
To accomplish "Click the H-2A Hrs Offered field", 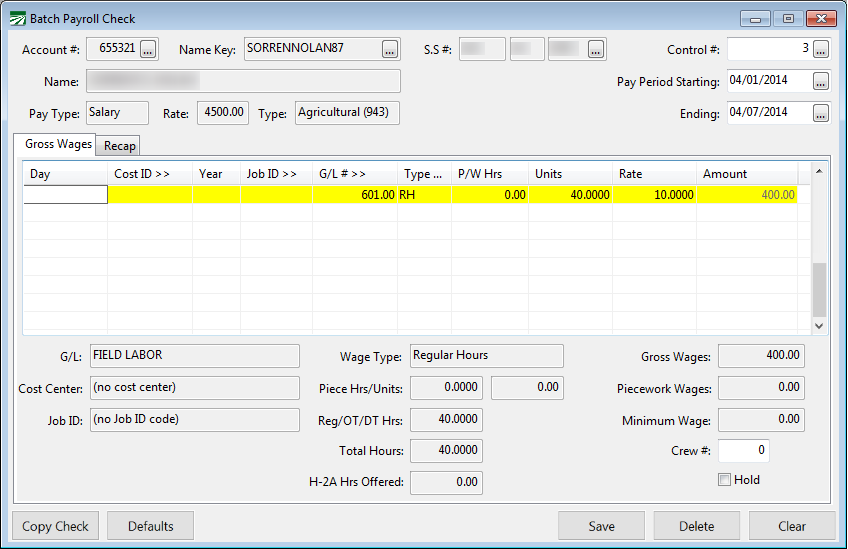I will [446, 482].
